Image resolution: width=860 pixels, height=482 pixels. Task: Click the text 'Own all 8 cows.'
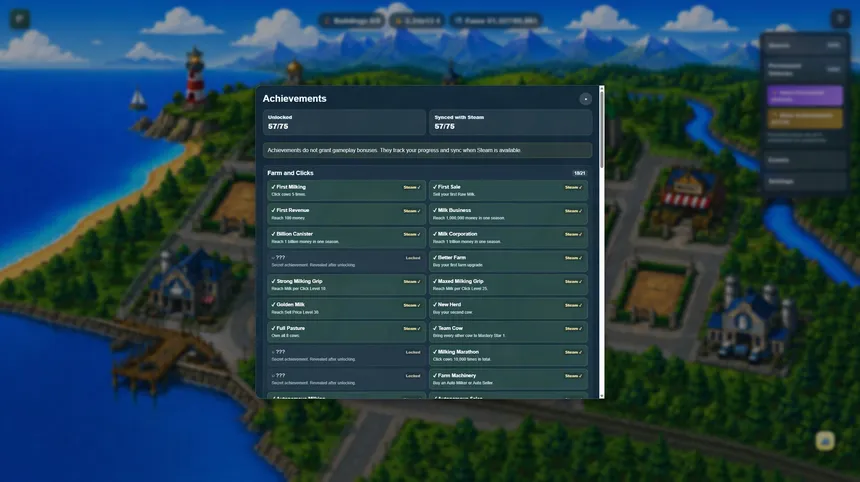coord(286,336)
